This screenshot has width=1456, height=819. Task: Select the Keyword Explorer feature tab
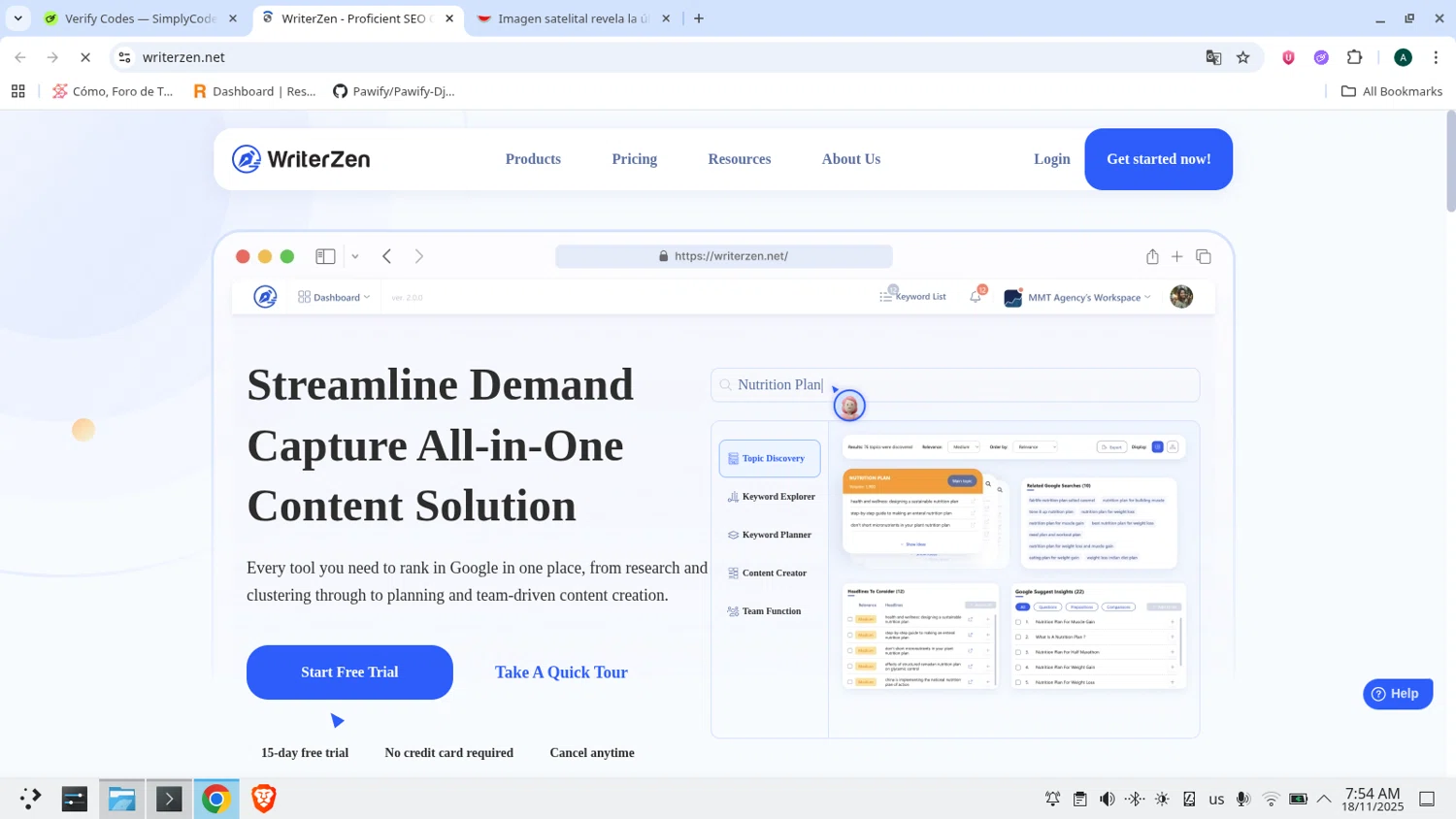tap(771, 497)
